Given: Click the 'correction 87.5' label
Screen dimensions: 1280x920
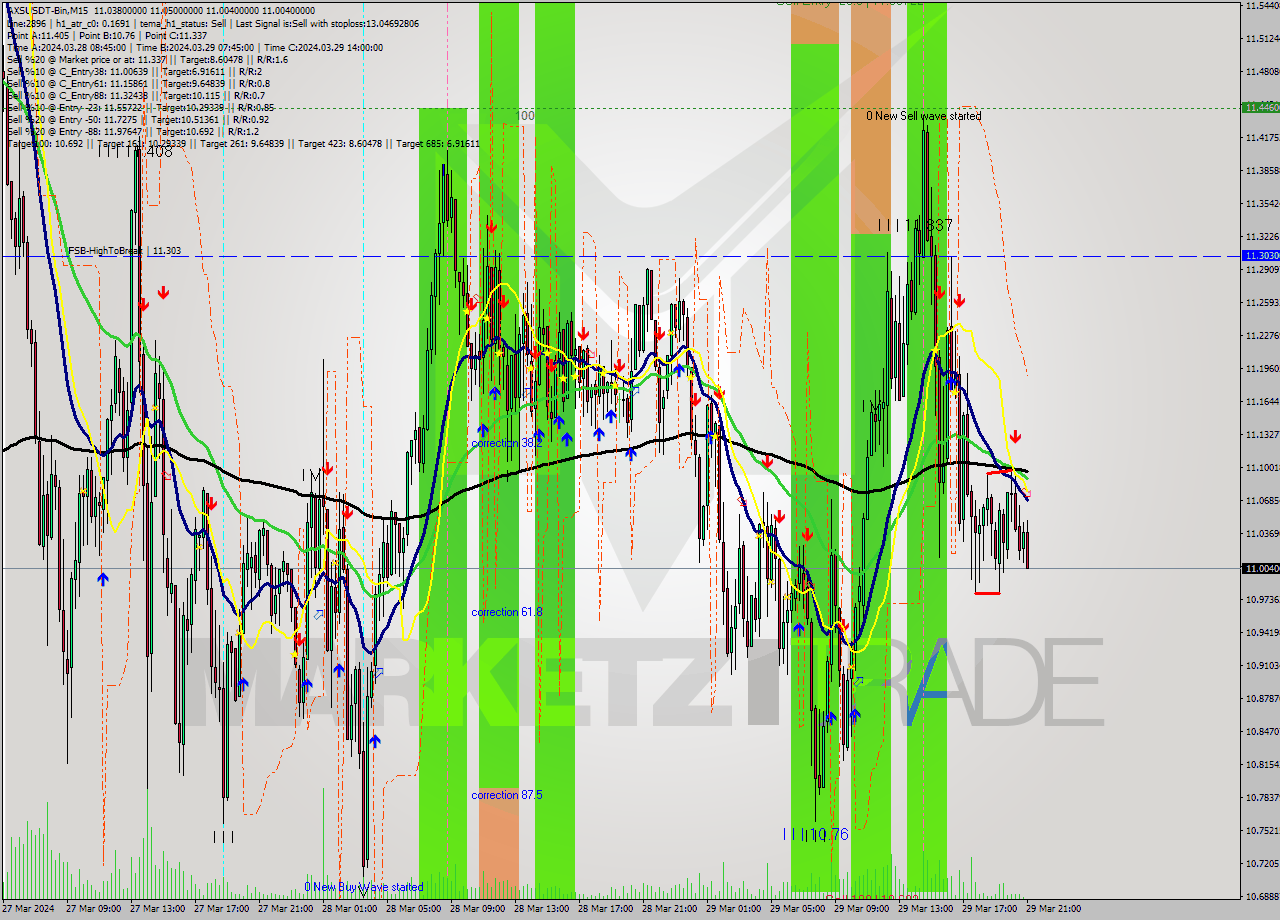Looking at the screenshot, I should click(507, 795).
